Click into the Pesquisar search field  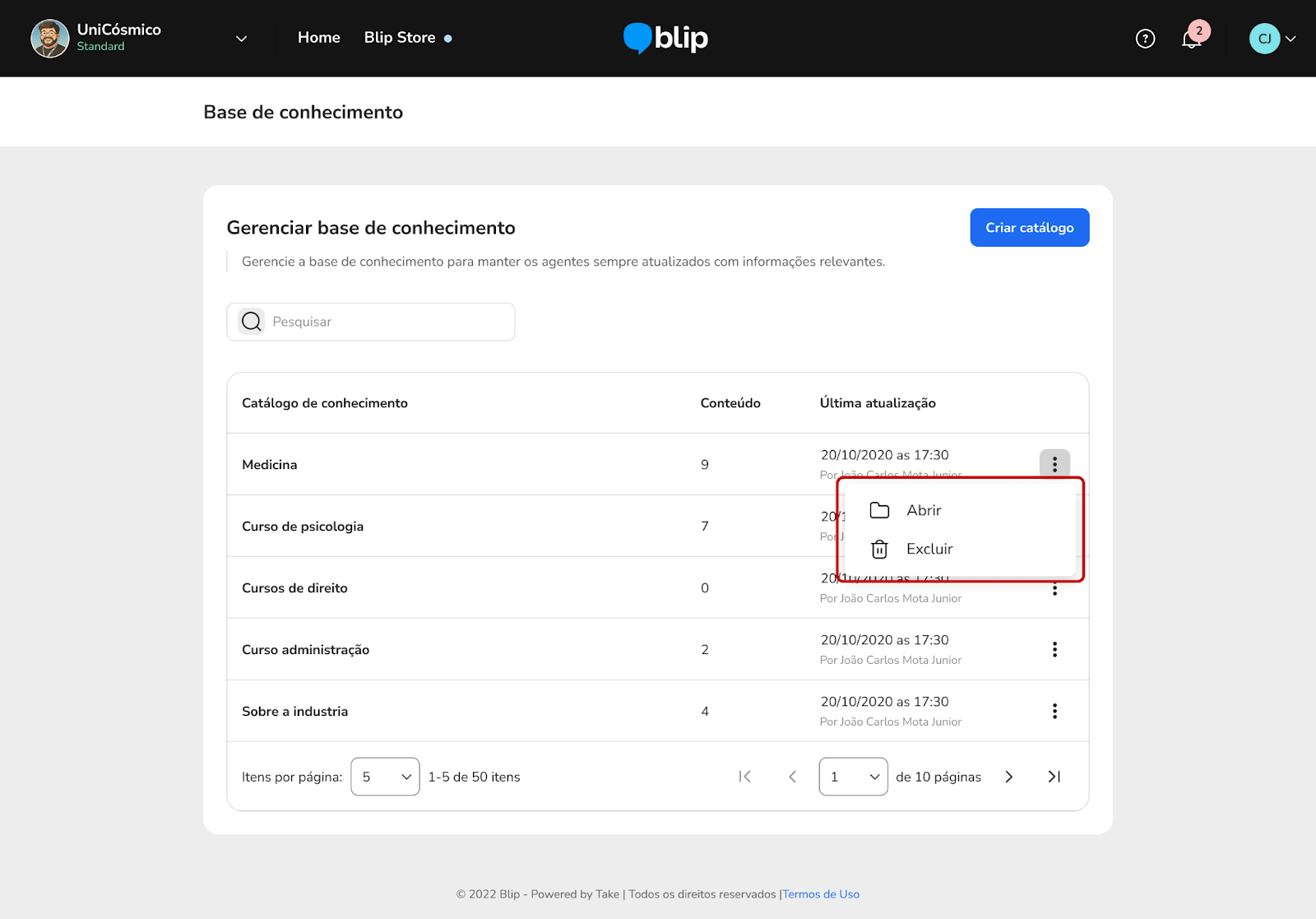pos(387,322)
